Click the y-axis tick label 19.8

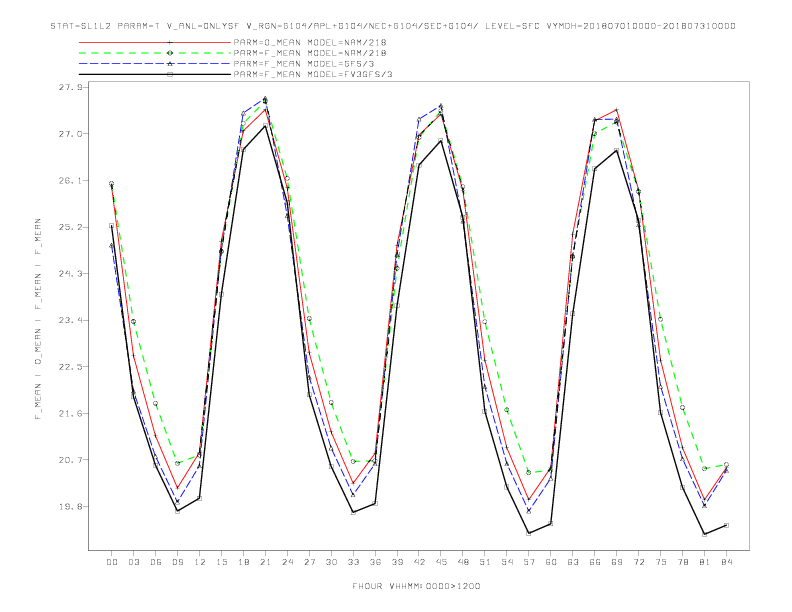coord(70,506)
